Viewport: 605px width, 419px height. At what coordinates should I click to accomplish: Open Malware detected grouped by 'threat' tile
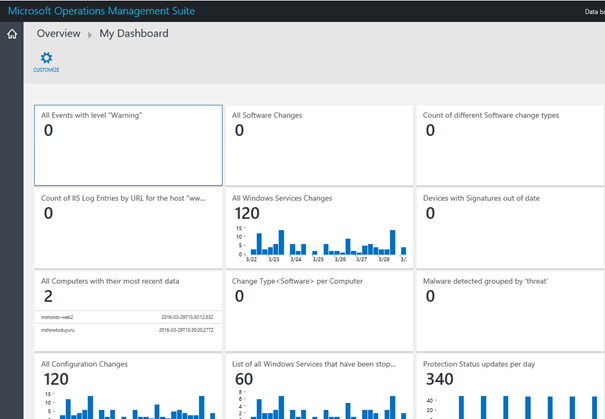click(510, 311)
